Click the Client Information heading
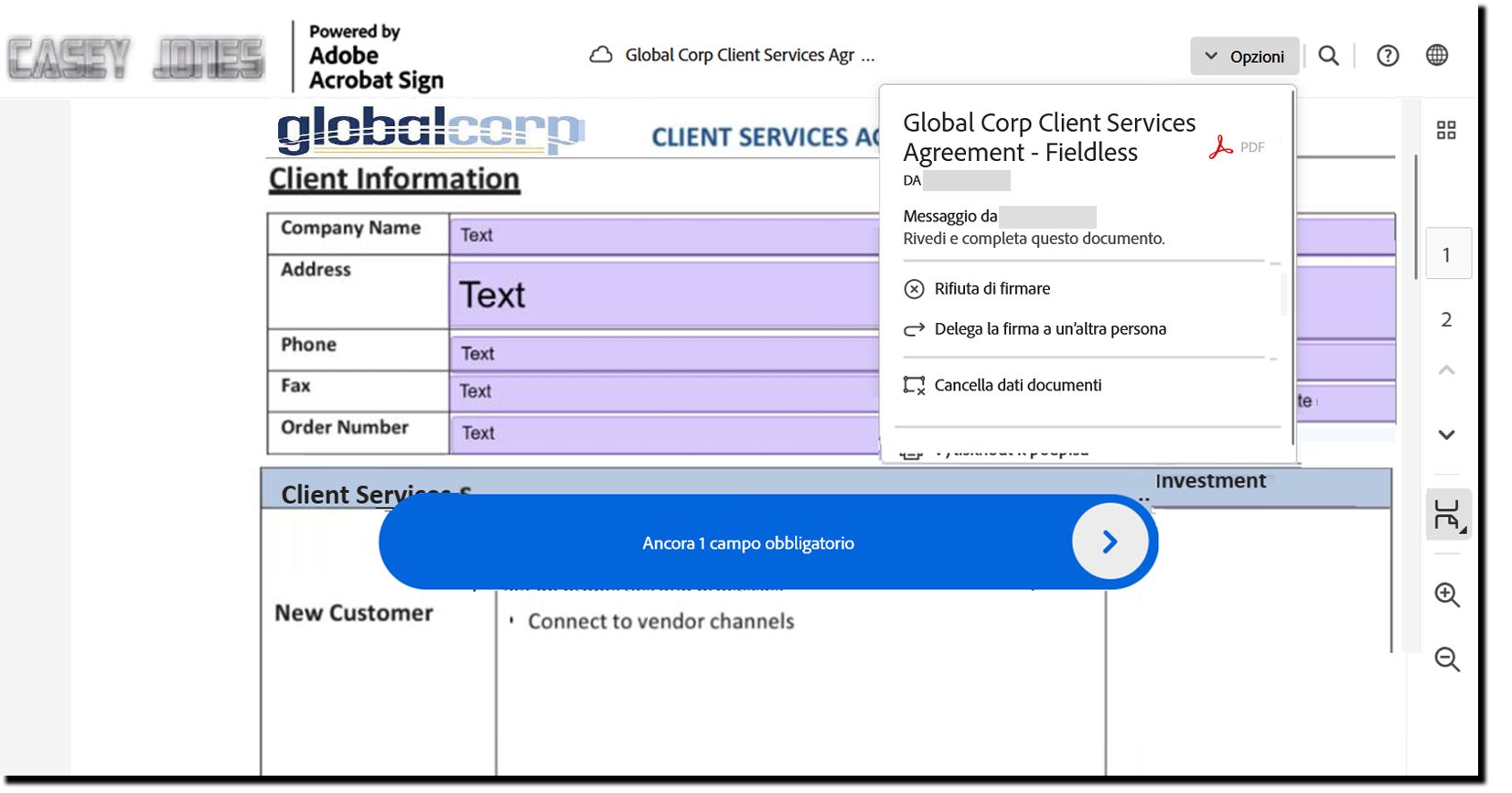The height and width of the screenshot is (793, 1512). [x=394, y=179]
